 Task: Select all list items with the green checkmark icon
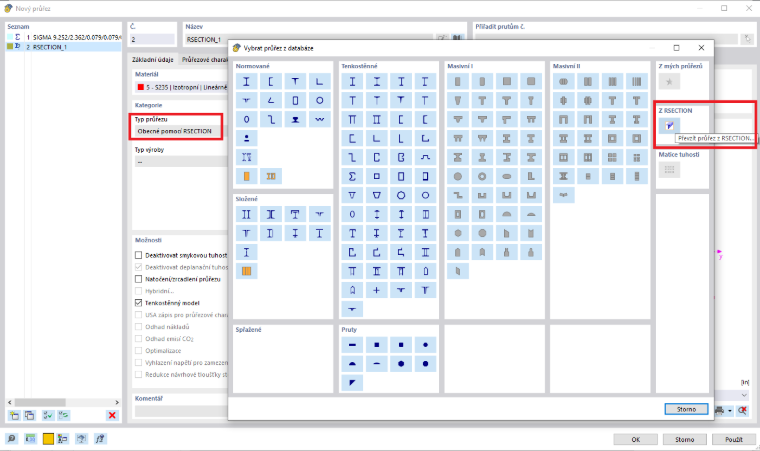(x=48, y=415)
